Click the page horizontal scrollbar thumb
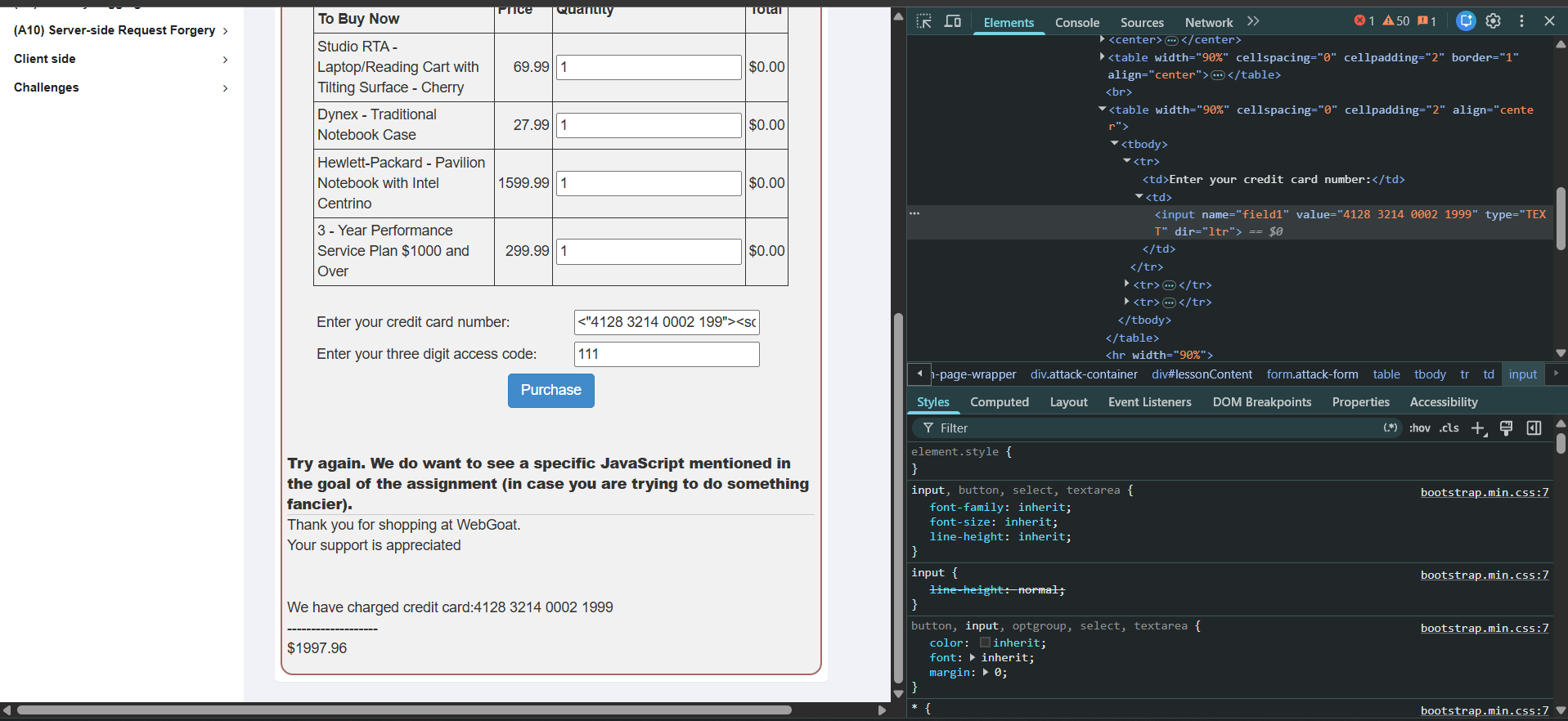The image size is (1568, 721). [x=404, y=710]
